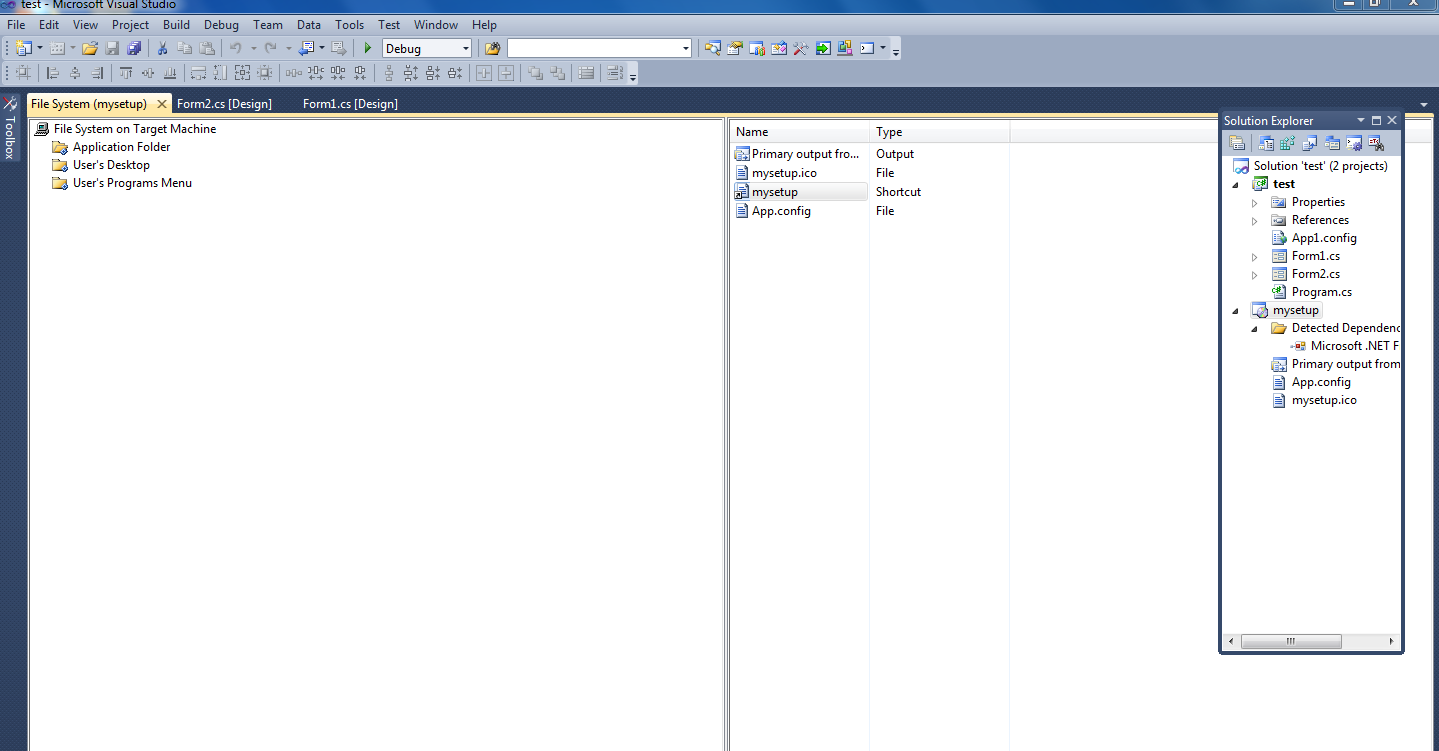1439x751 pixels.
Task: Select the Cut icon in the standard toolbar
Action: click(161, 47)
